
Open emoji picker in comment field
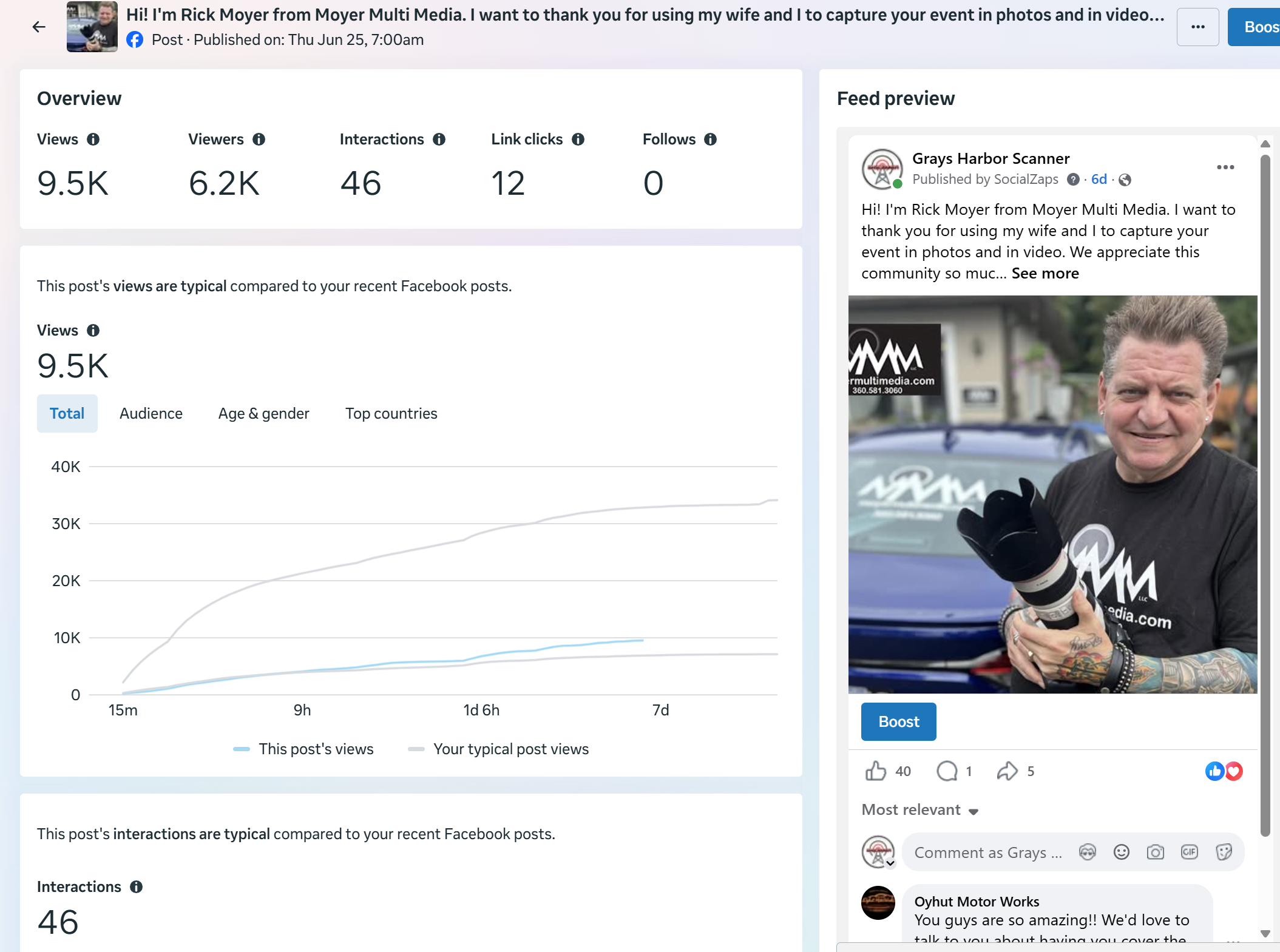pos(1122,852)
